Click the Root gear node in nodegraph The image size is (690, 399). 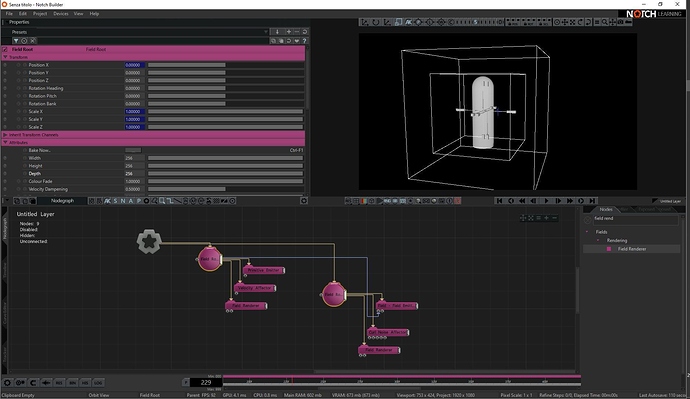[149, 241]
